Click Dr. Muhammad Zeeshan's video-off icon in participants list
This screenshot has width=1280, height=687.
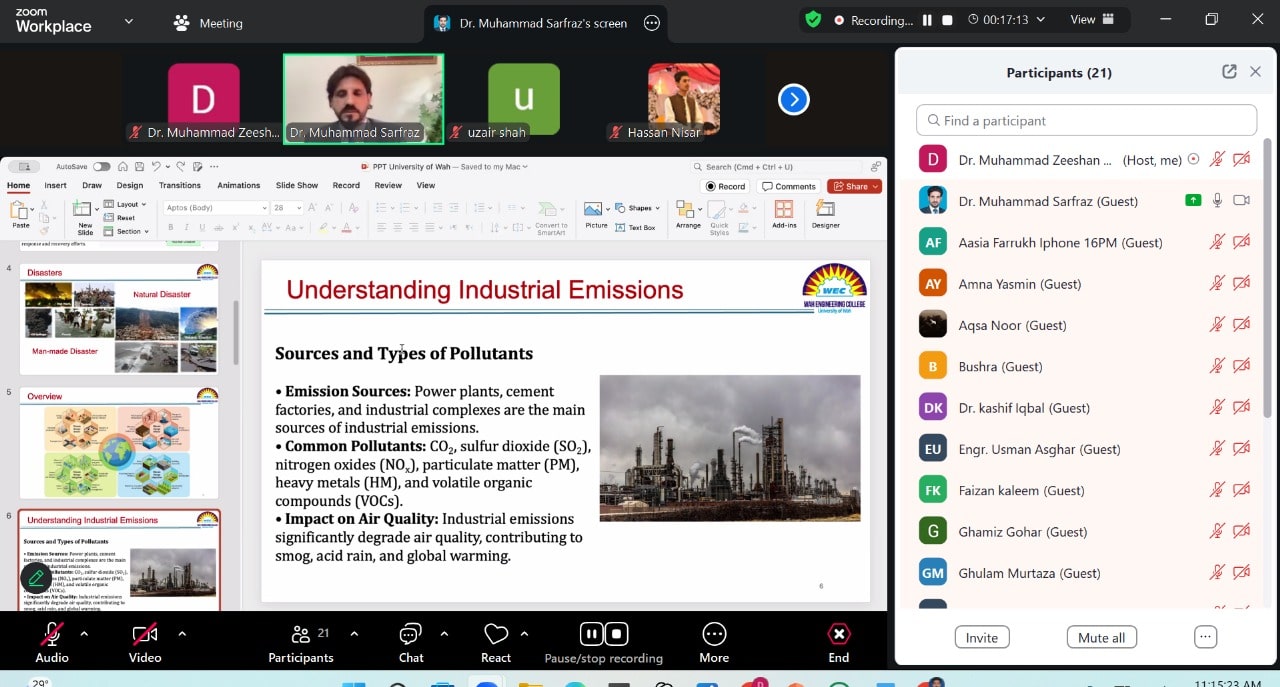tap(1242, 160)
